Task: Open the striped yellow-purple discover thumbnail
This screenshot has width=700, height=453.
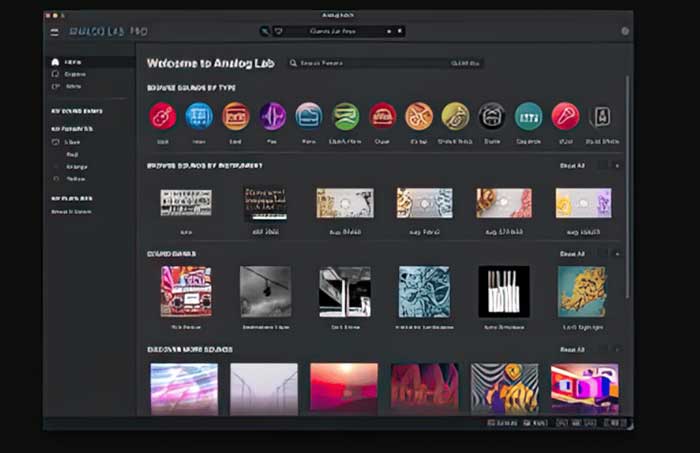Action: point(505,387)
